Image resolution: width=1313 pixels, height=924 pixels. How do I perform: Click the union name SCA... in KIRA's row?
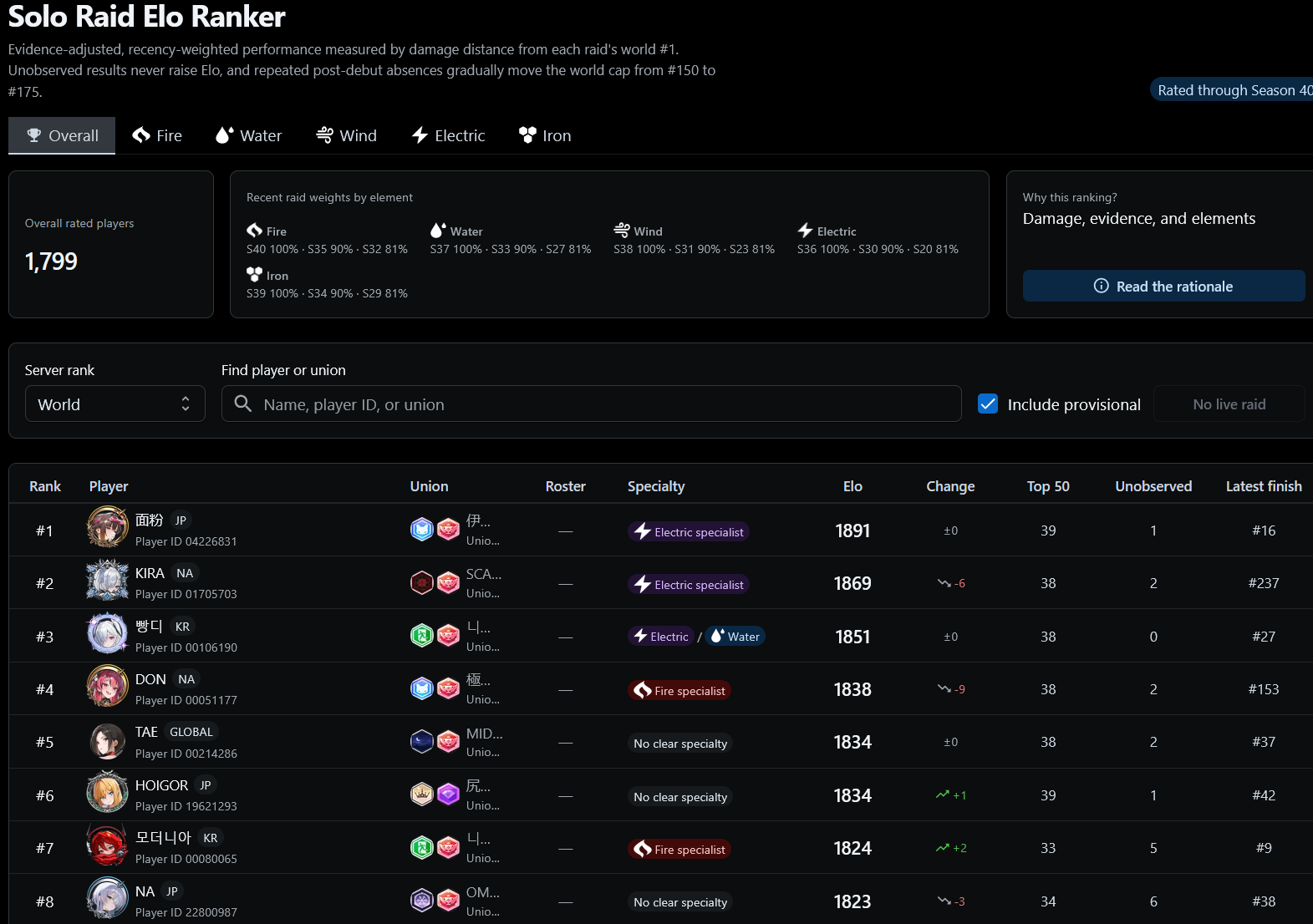[484, 574]
